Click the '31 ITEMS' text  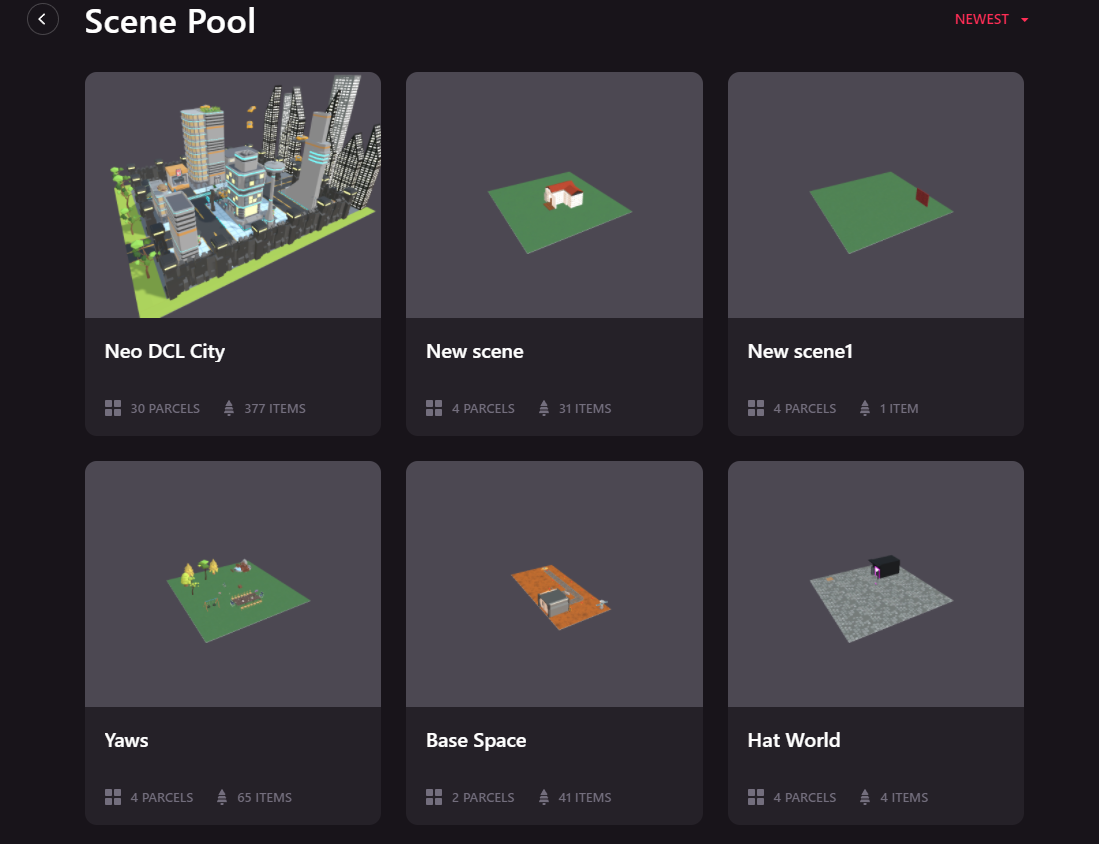click(585, 409)
